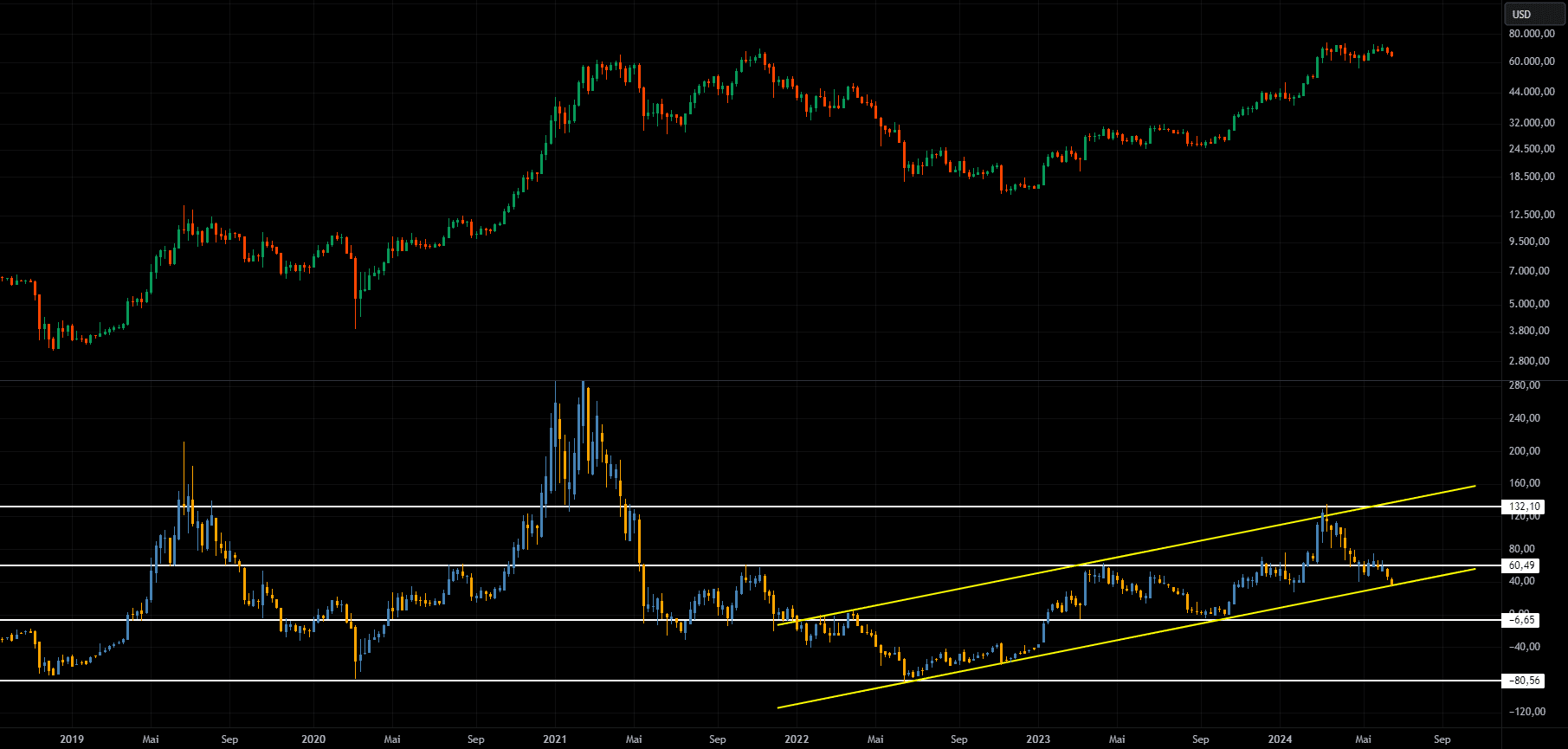Select the 60,49 horizontal line price label
The image size is (1568, 749).
click(1523, 565)
